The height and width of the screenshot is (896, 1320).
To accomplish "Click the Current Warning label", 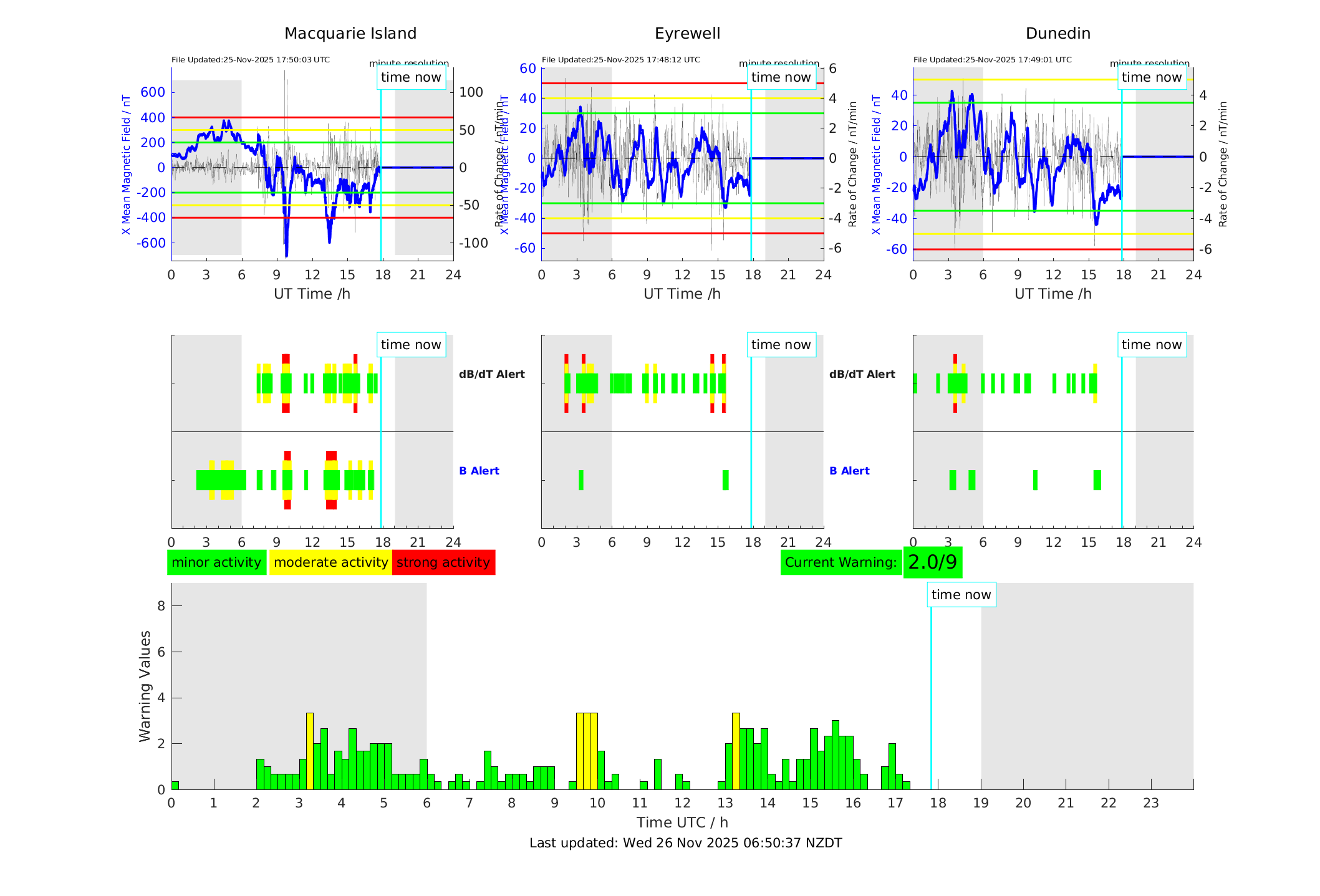I will tap(841, 562).
